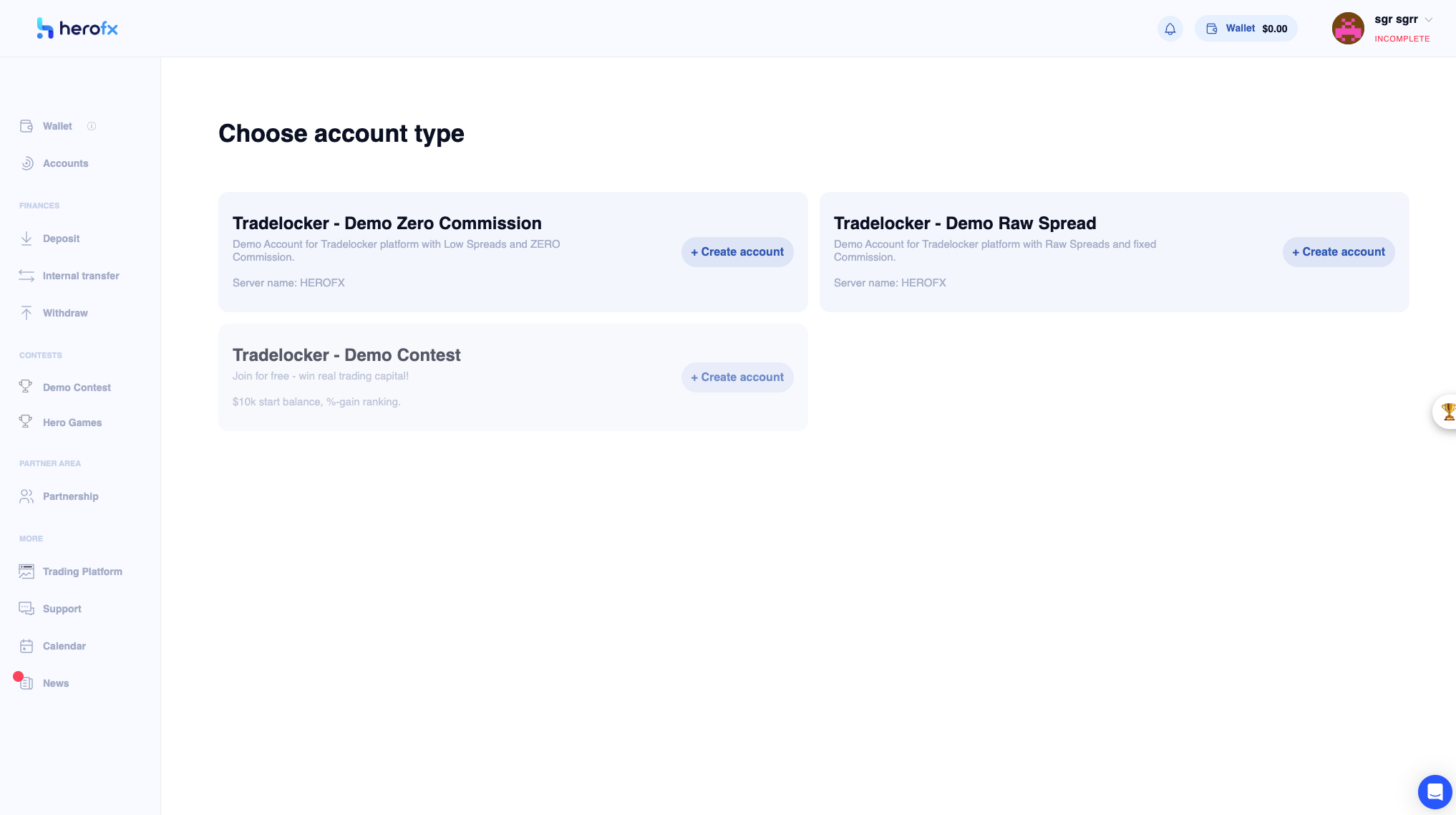Click the Hero Games trophy icon
This screenshot has height=815, width=1456.
[x=26, y=422]
